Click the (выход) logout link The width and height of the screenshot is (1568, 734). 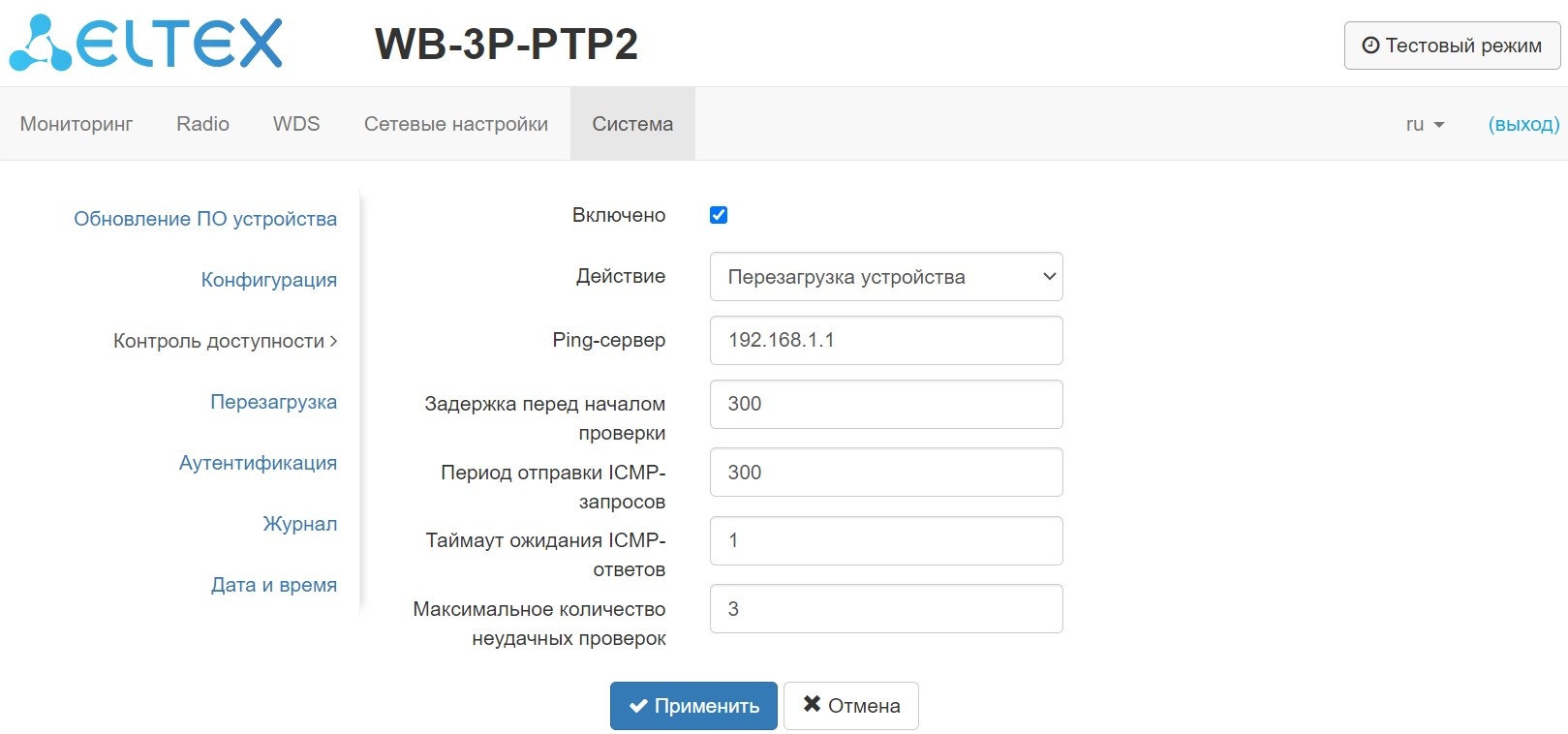1523,124
